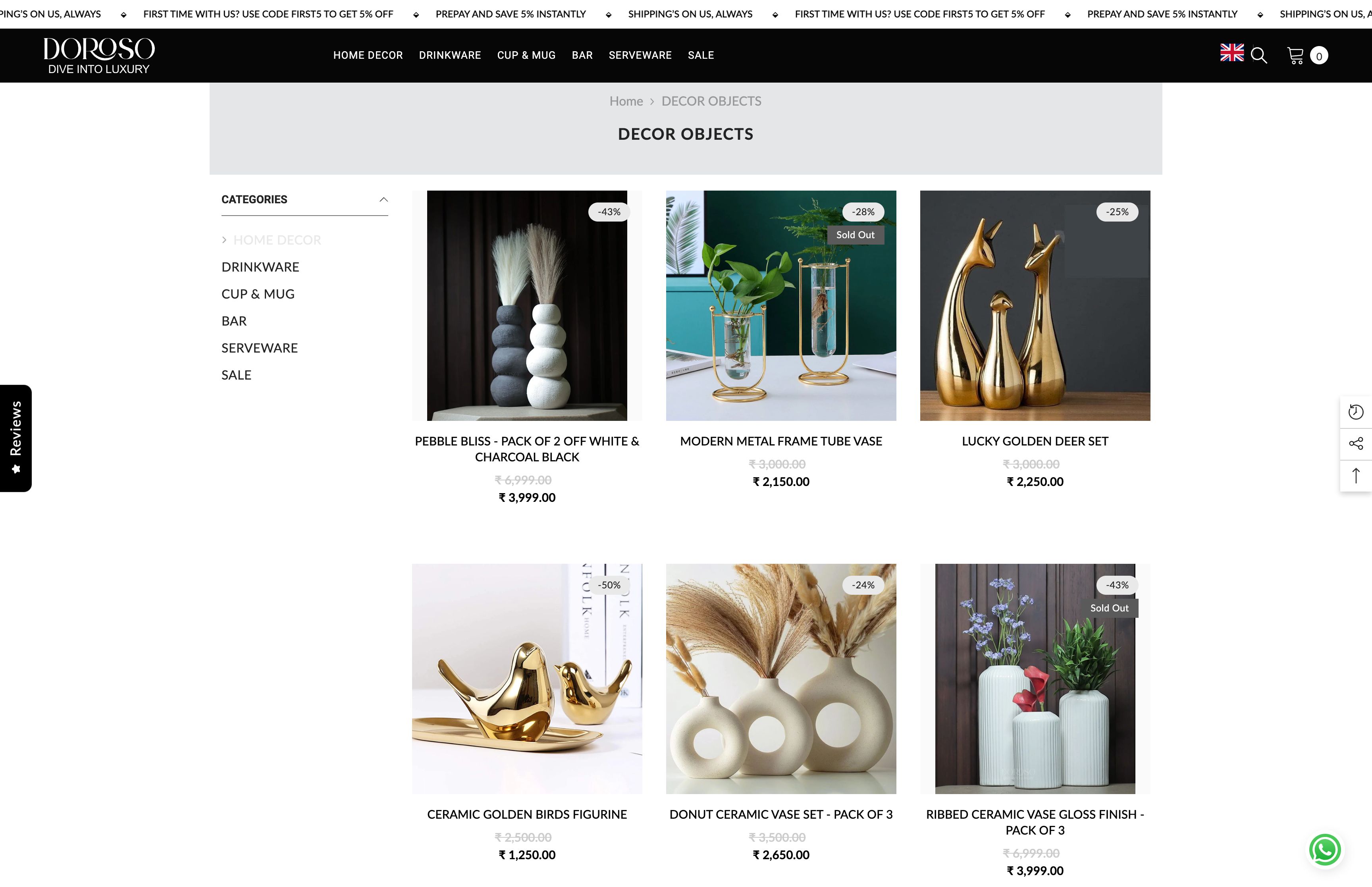Open the Reviews side panel
Image resolution: width=1372 pixels, height=887 pixels.
(15, 439)
